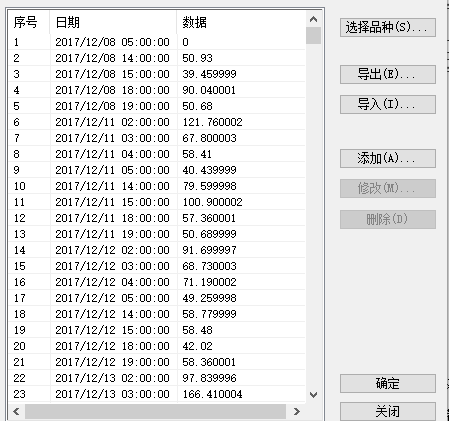Click horizontal scrollbar right arrow
449x421 pixels.
tap(297, 412)
